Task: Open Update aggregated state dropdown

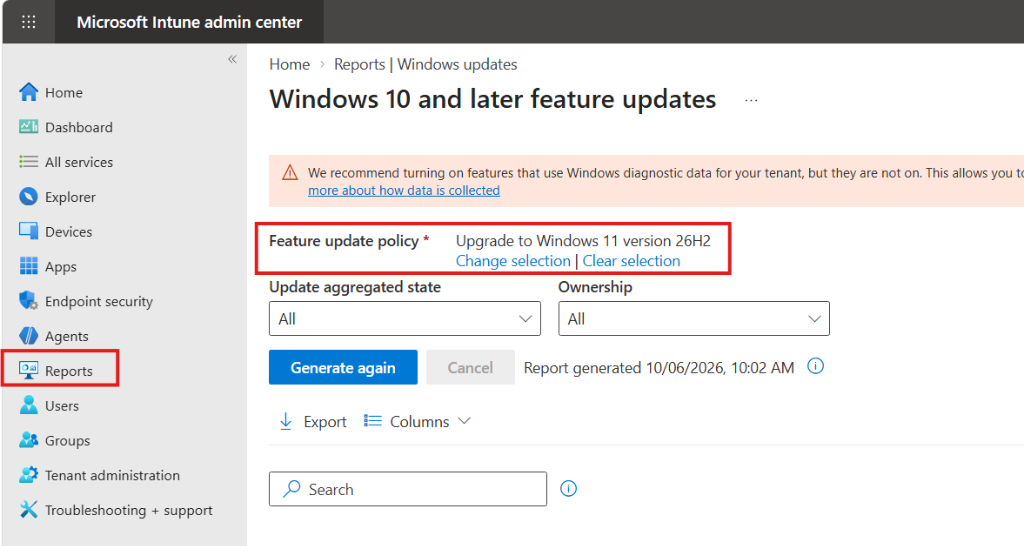Action: pos(405,319)
